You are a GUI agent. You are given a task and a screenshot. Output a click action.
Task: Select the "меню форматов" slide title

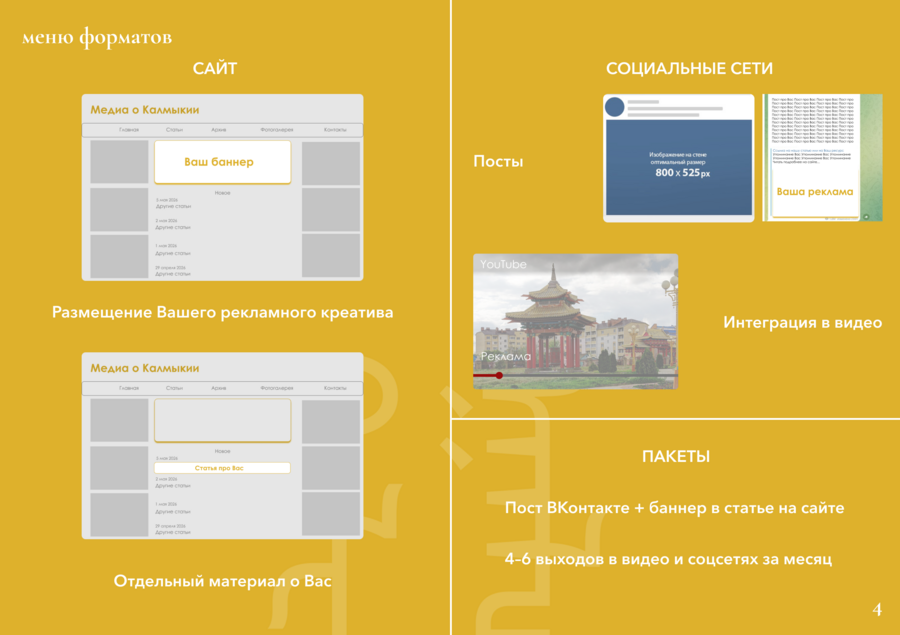pos(97,37)
